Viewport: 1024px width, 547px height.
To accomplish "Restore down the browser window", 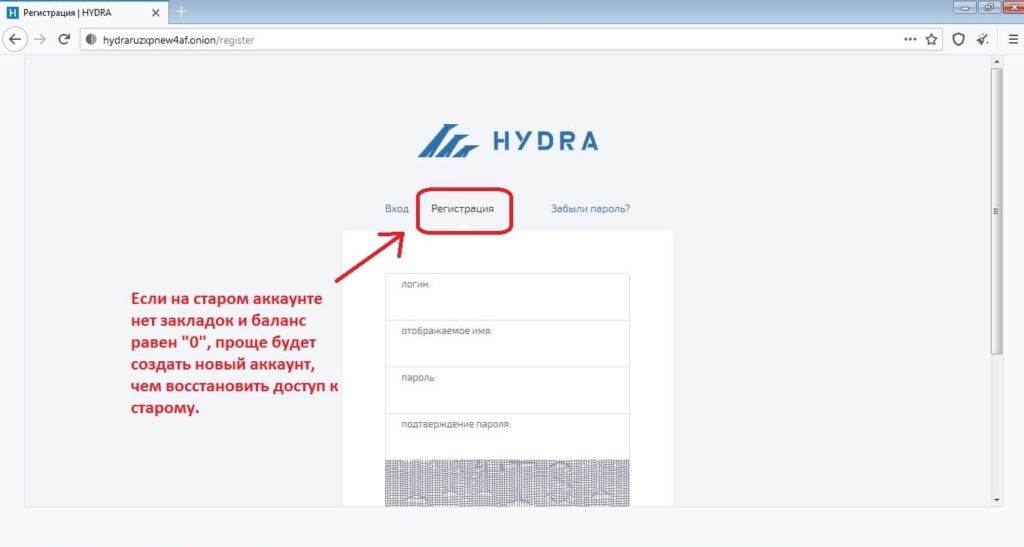I will pos(989,7).
